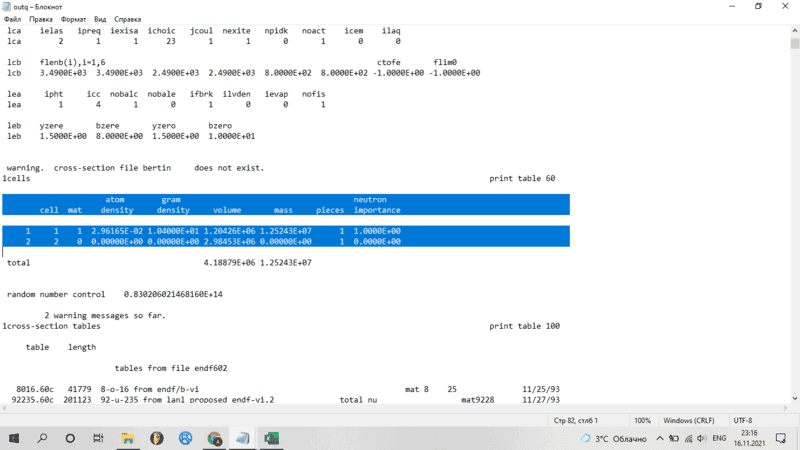Image resolution: width=800 pixels, height=450 pixels.
Task: Open the Вид menu
Action: click(100, 19)
